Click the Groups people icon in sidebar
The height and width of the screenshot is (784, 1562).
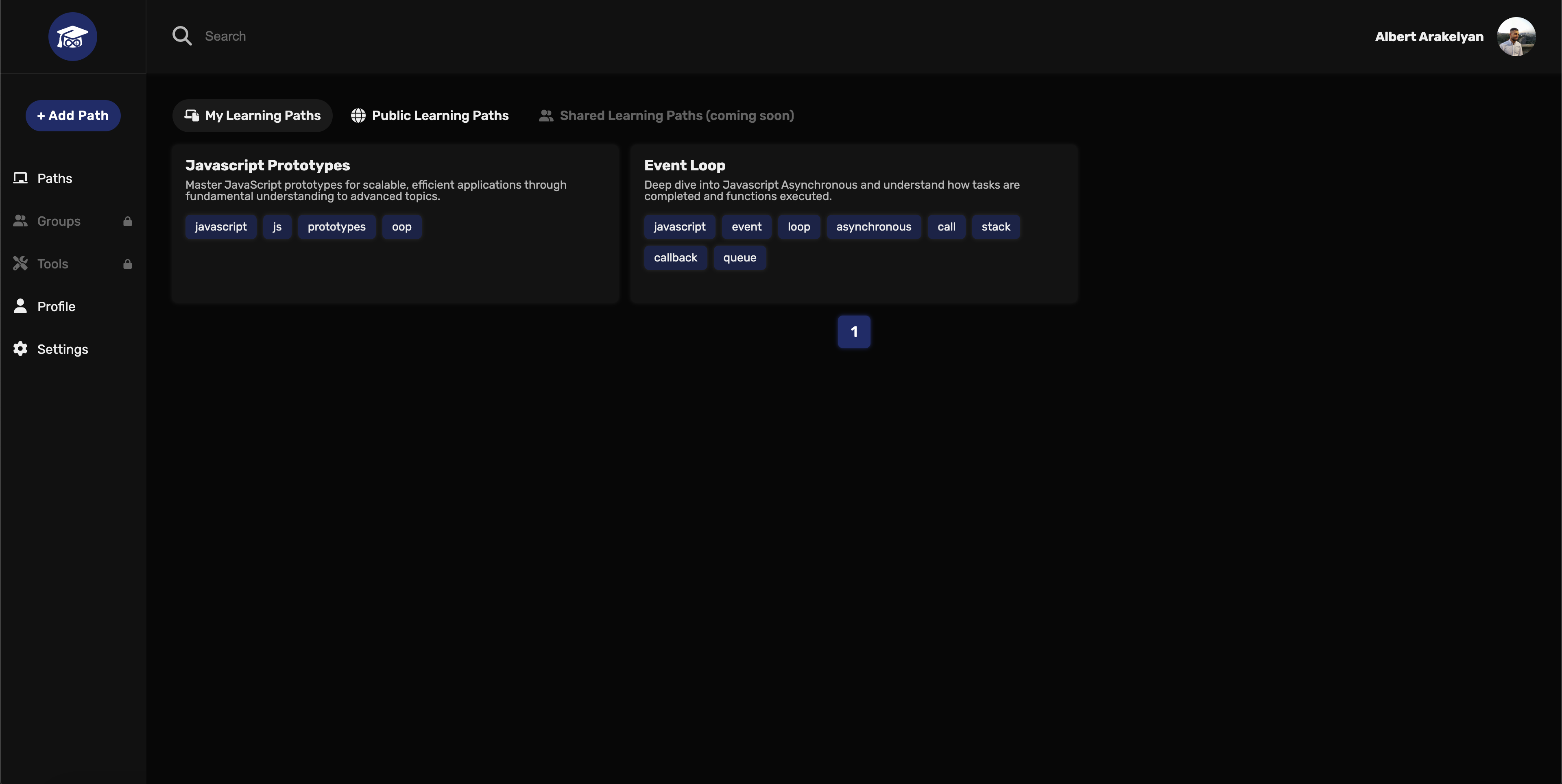point(21,221)
